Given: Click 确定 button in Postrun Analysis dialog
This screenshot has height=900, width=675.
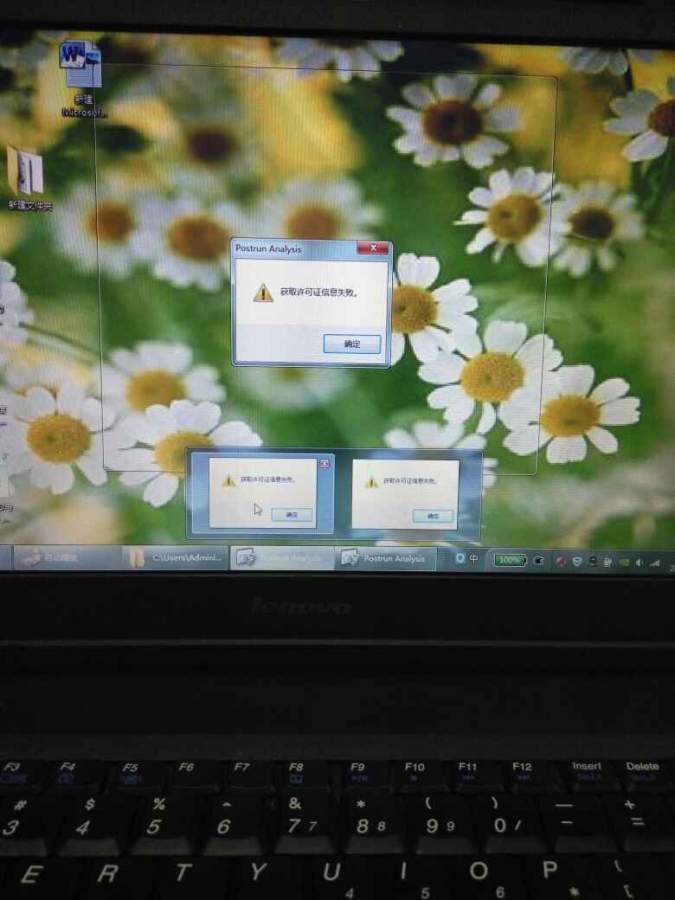Looking at the screenshot, I should (x=352, y=344).
